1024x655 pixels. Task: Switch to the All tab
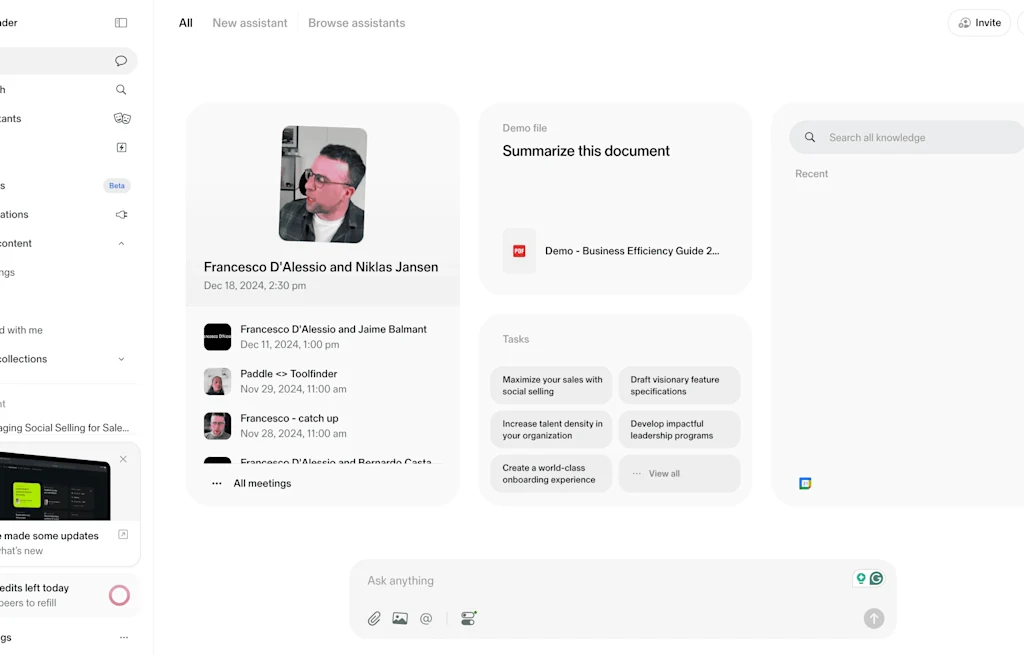tap(185, 23)
